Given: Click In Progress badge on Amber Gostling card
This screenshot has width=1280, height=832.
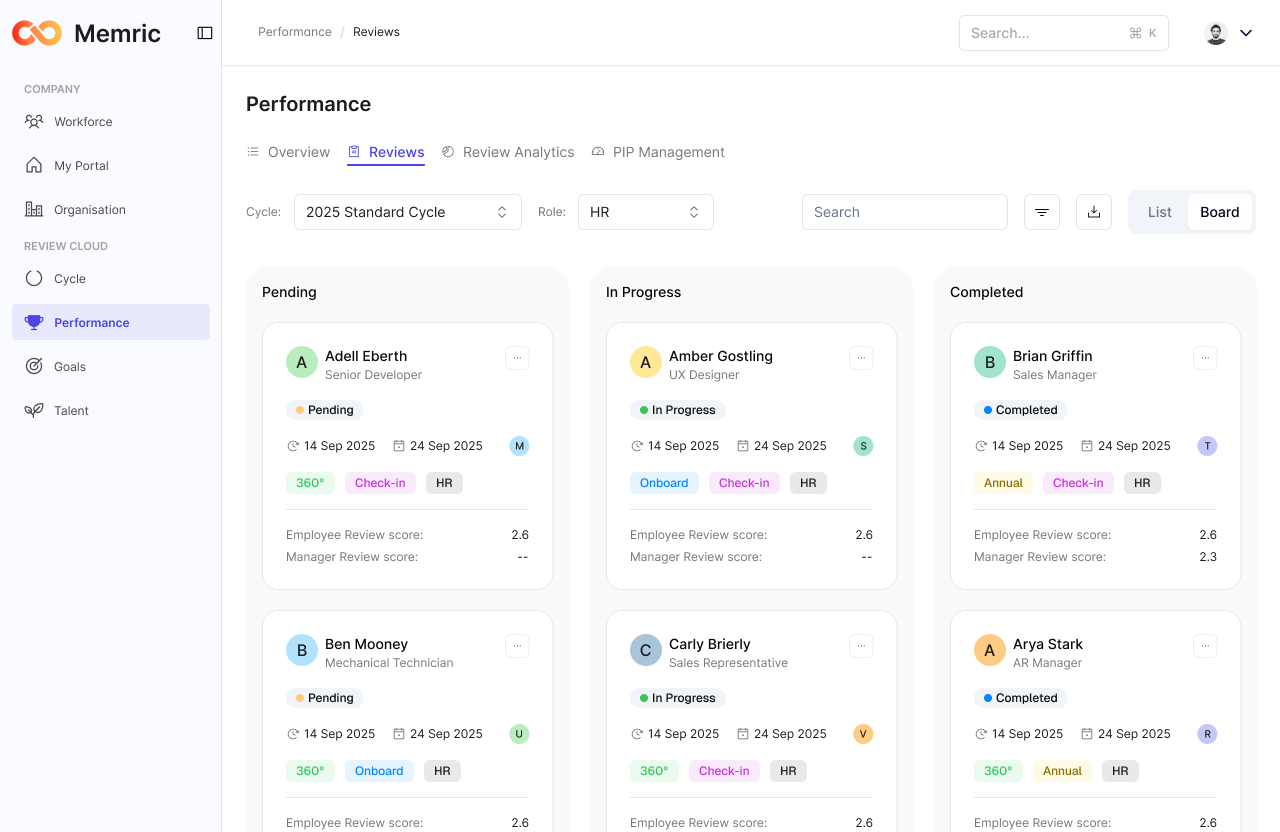Looking at the screenshot, I should (x=678, y=410).
